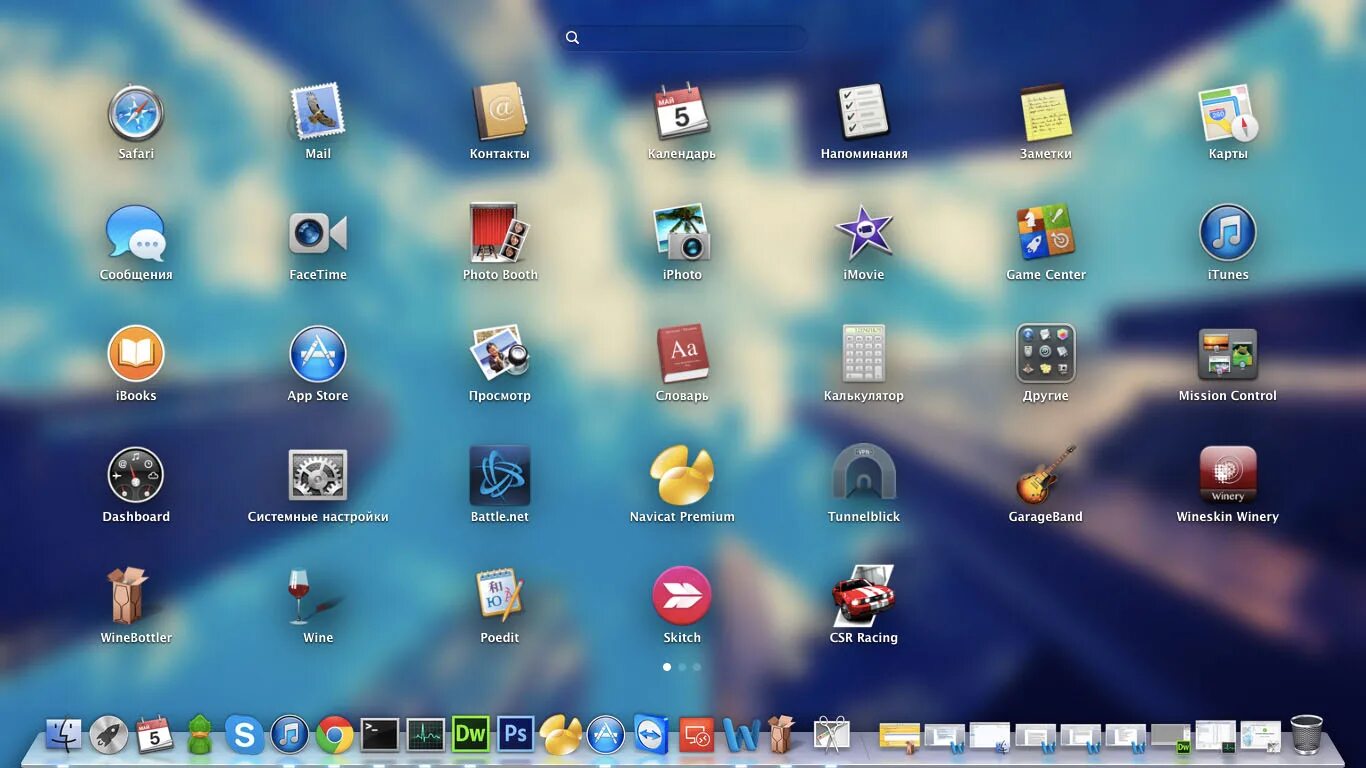Image resolution: width=1366 pixels, height=768 pixels.
Task: Launch Skitch
Action: 682,597
